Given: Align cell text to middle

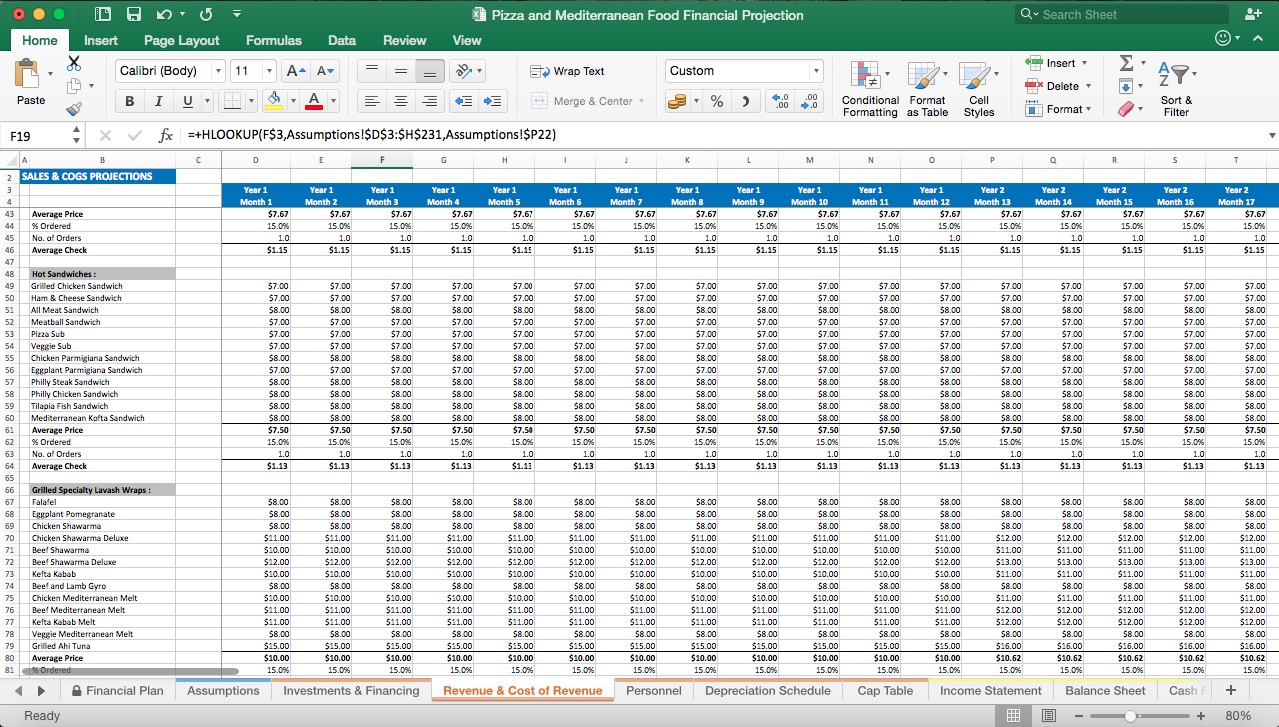Looking at the screenshot, I should pyautogui.click(x=400, y=71).
